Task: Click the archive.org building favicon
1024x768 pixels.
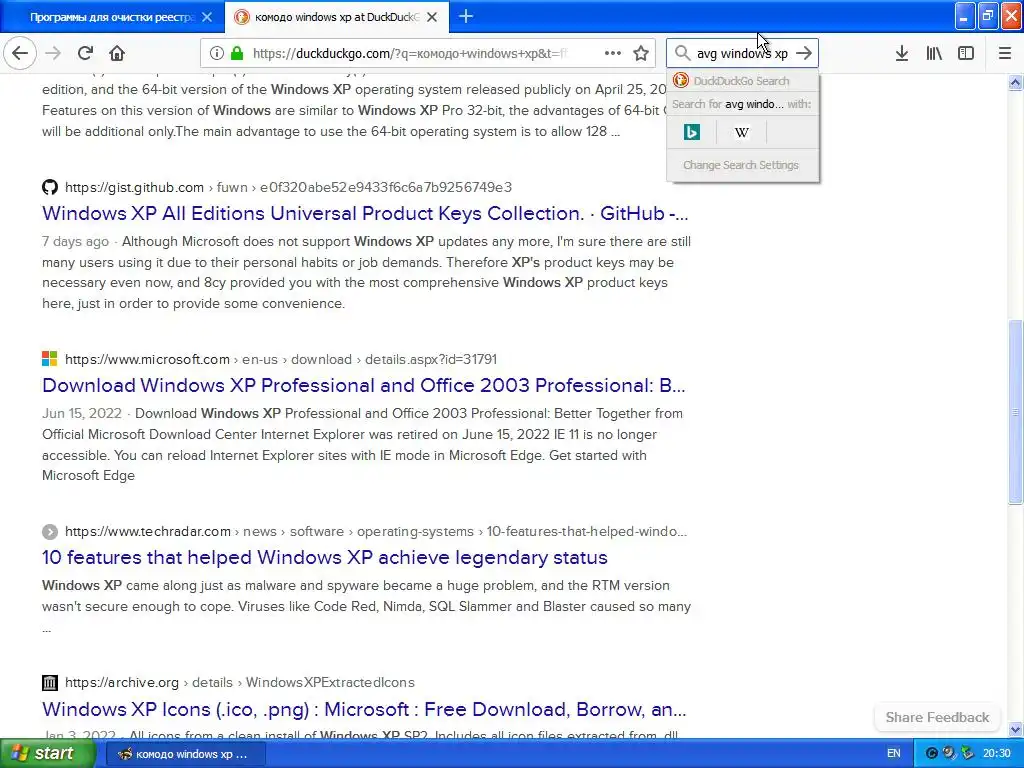Action: pyautogui.click(x=50, y=682)
